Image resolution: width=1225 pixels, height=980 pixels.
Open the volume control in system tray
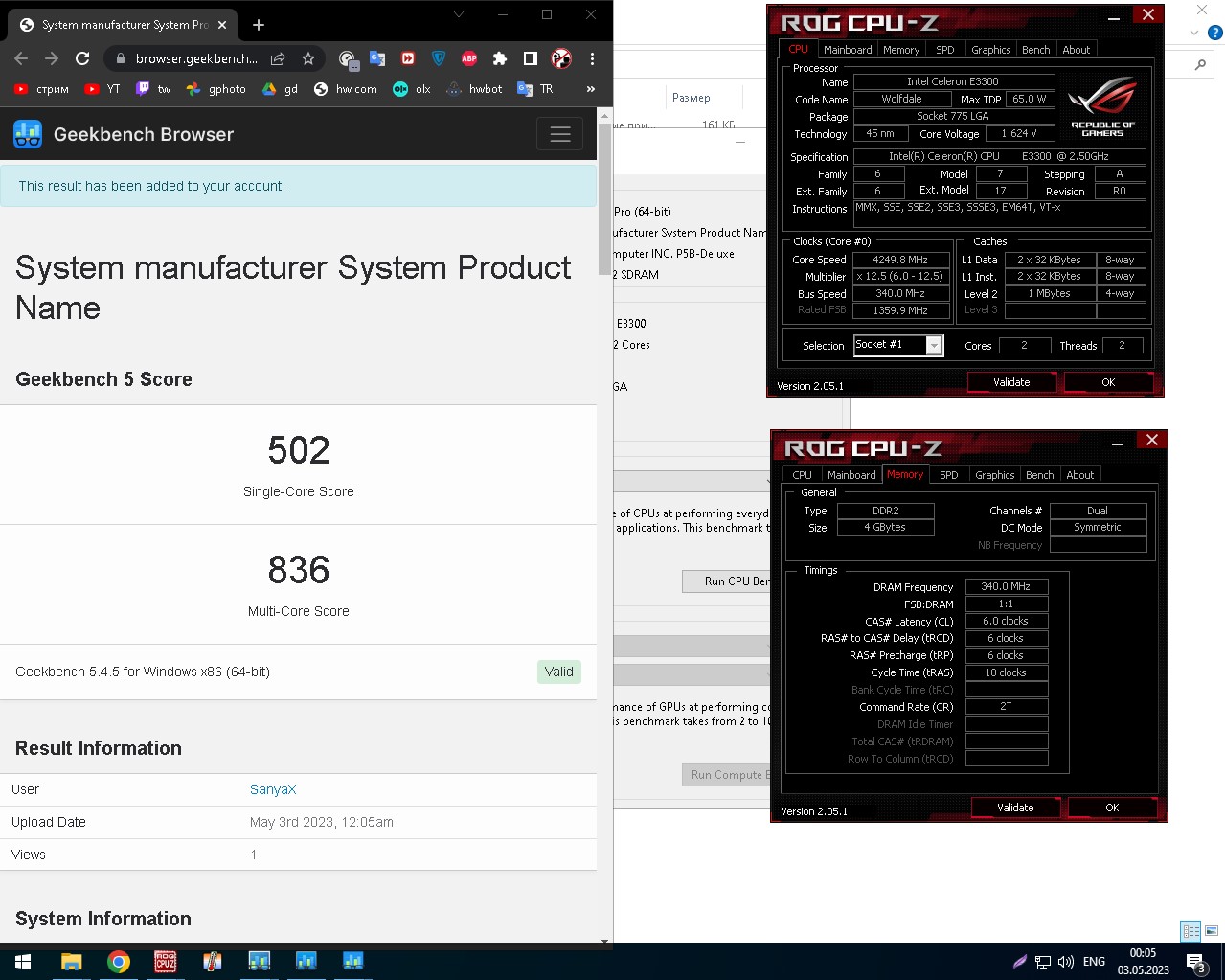(x=1066, y=962)
